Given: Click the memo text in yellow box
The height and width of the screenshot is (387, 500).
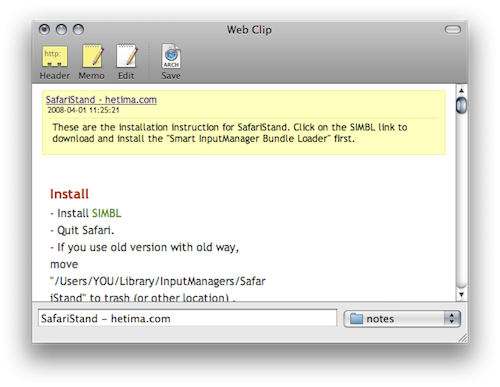Looking at the screenshot, I should [230, 133].
